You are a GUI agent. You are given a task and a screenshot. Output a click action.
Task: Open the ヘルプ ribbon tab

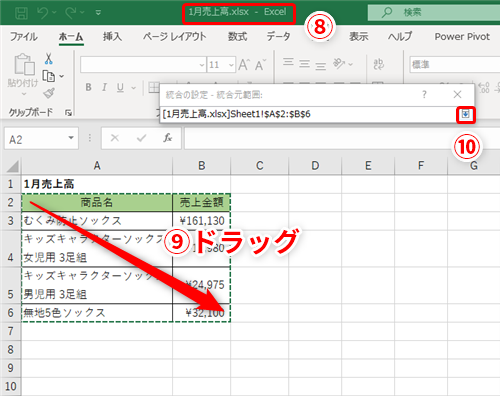coord(400,36)
